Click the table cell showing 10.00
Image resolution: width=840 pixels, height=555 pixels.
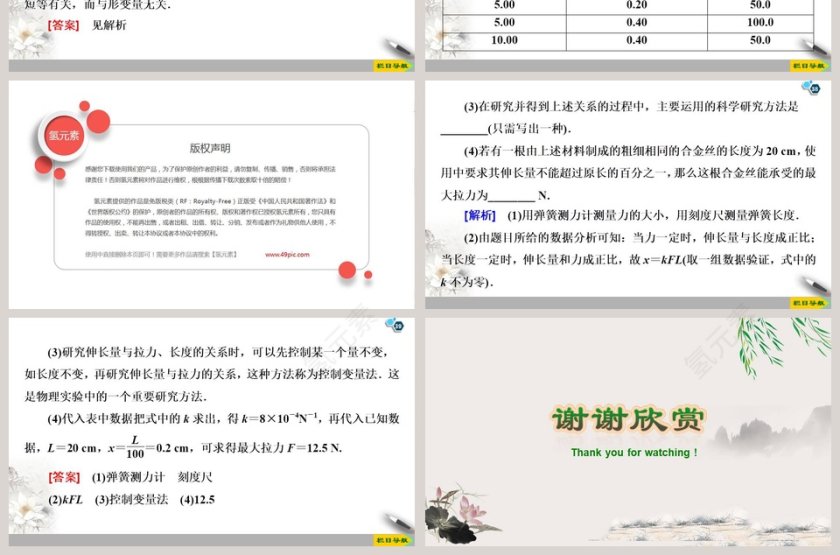point(504,40)
